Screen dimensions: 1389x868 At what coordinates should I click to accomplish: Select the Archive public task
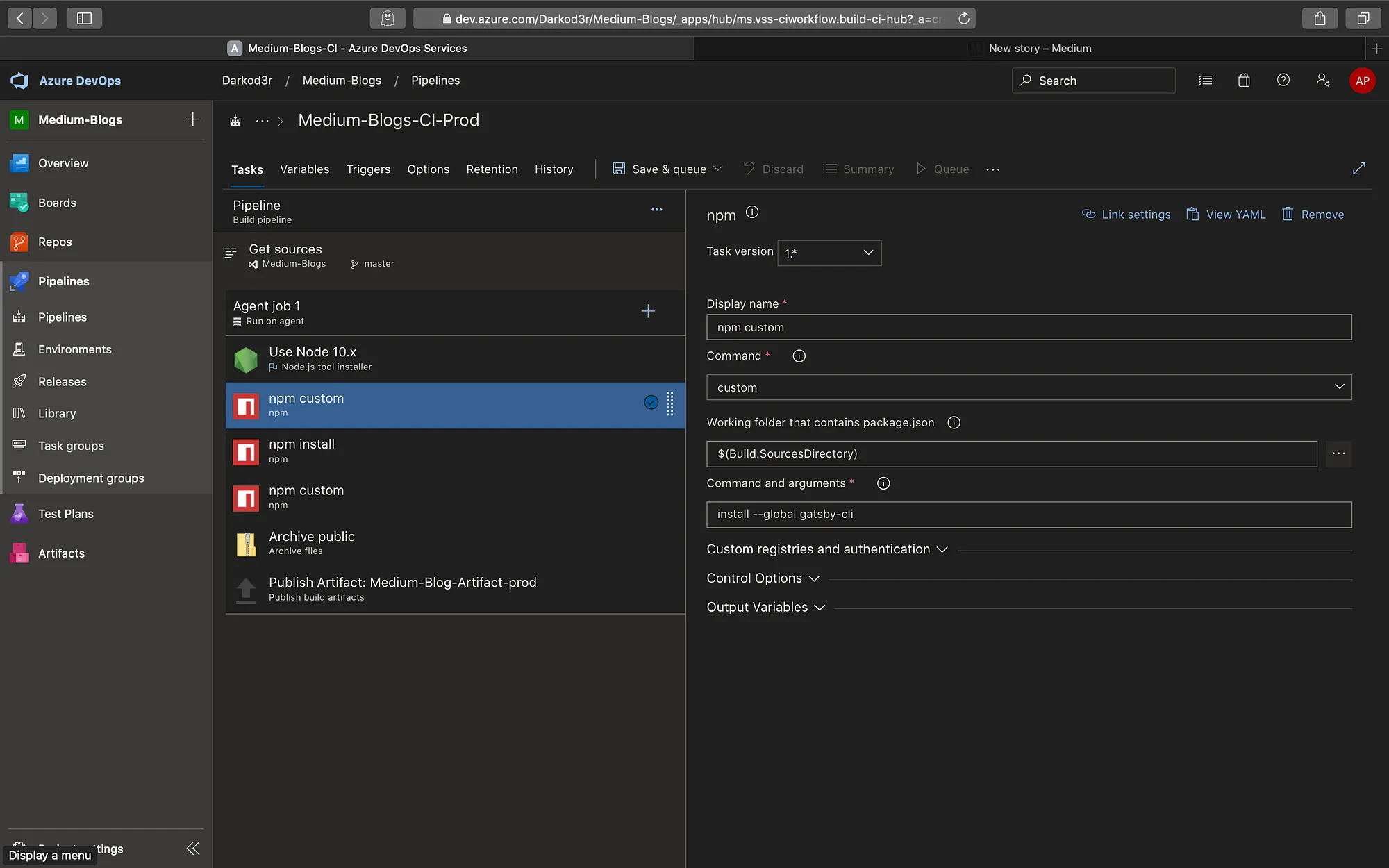455,544
